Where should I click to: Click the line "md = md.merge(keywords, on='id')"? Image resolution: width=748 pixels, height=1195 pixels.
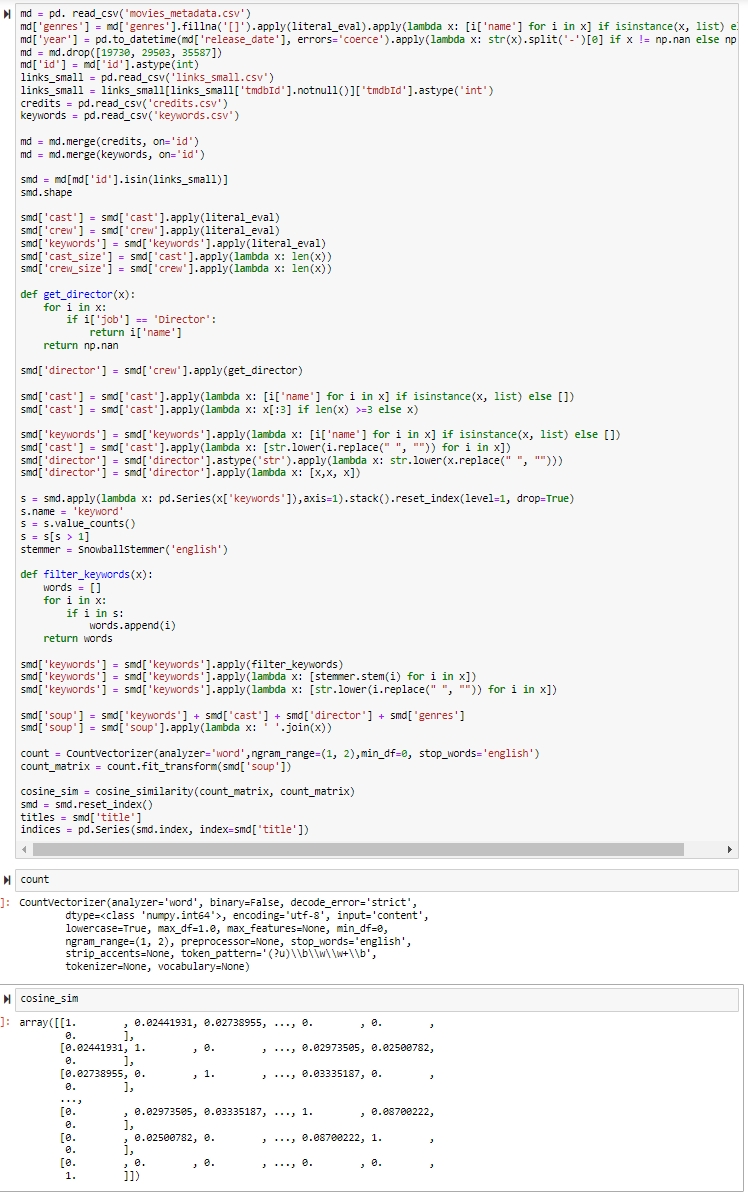pyautogui.click(x=113, y=154)
